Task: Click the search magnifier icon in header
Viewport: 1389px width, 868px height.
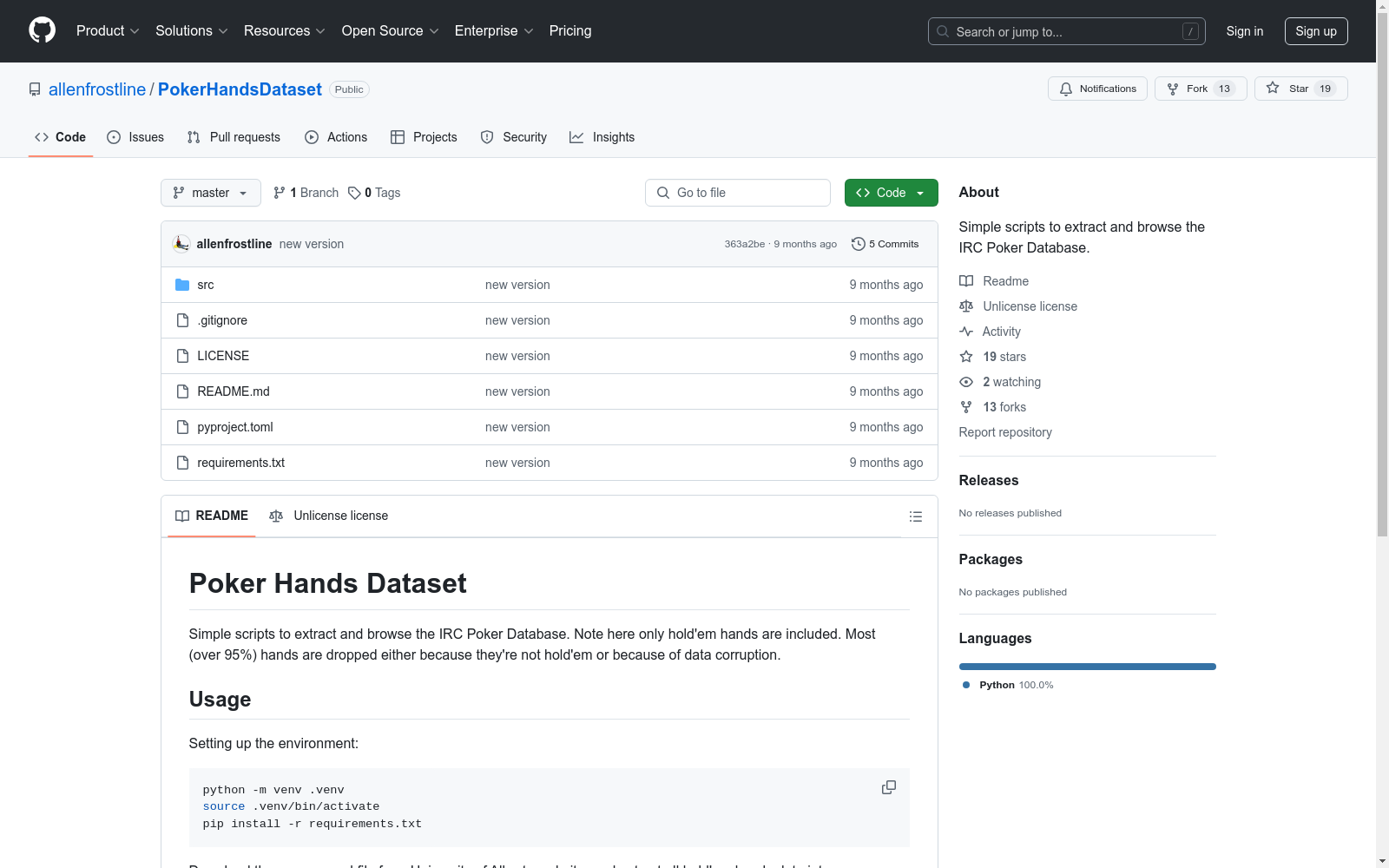Action: click(x=943, y=31)
